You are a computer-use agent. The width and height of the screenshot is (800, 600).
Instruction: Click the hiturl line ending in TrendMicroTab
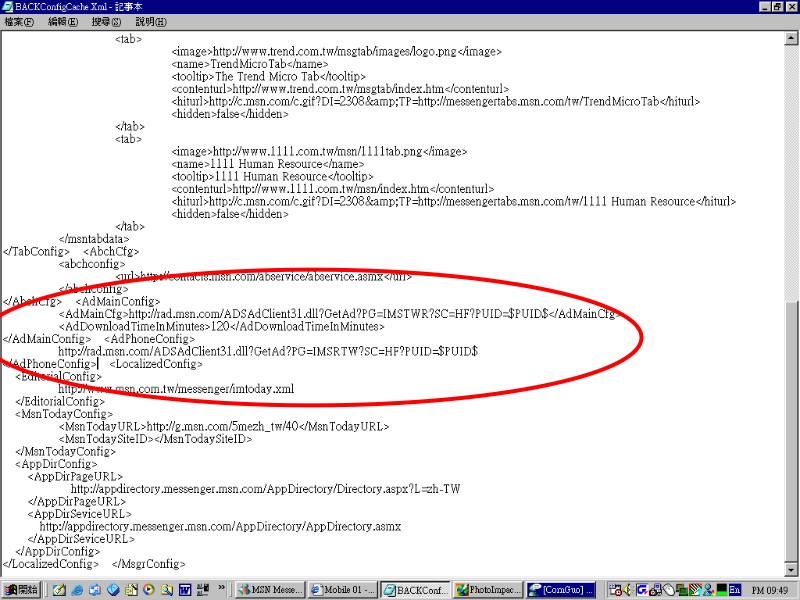436,102
